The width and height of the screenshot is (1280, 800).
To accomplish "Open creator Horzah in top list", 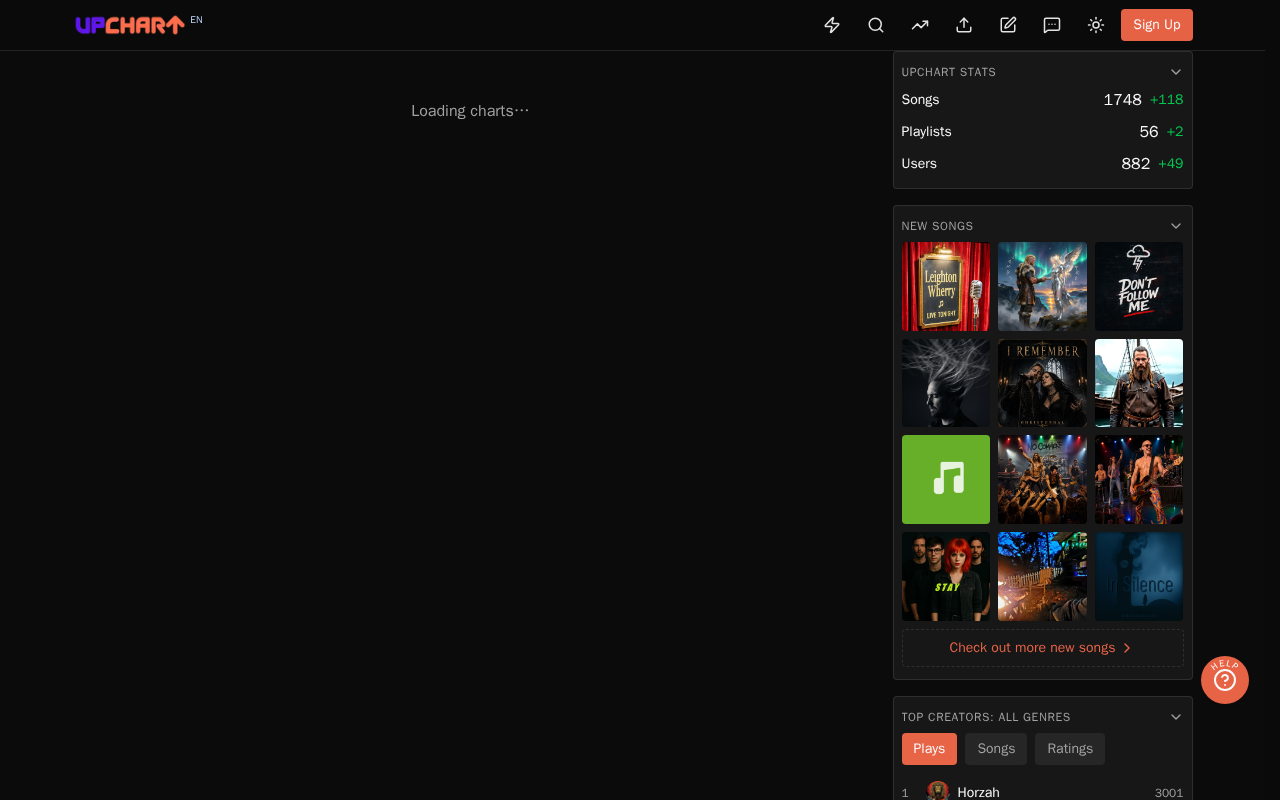I will tap(978, 792).
